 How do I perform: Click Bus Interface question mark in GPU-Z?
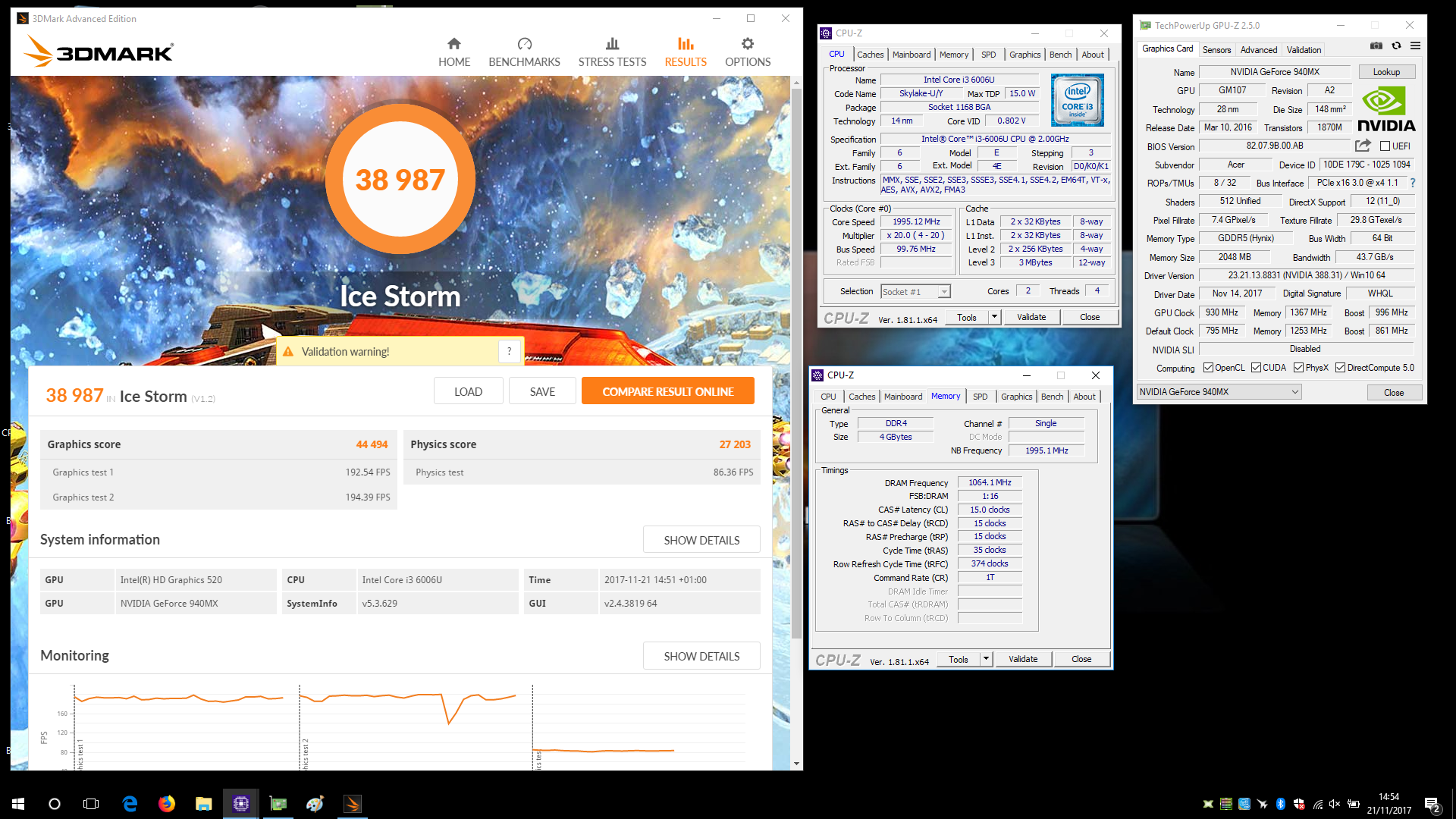coord(1412,184)
